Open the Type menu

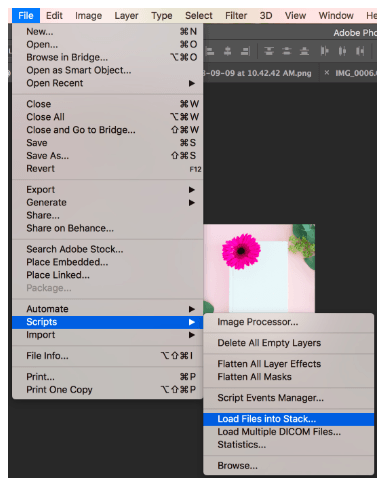point(162,16)
